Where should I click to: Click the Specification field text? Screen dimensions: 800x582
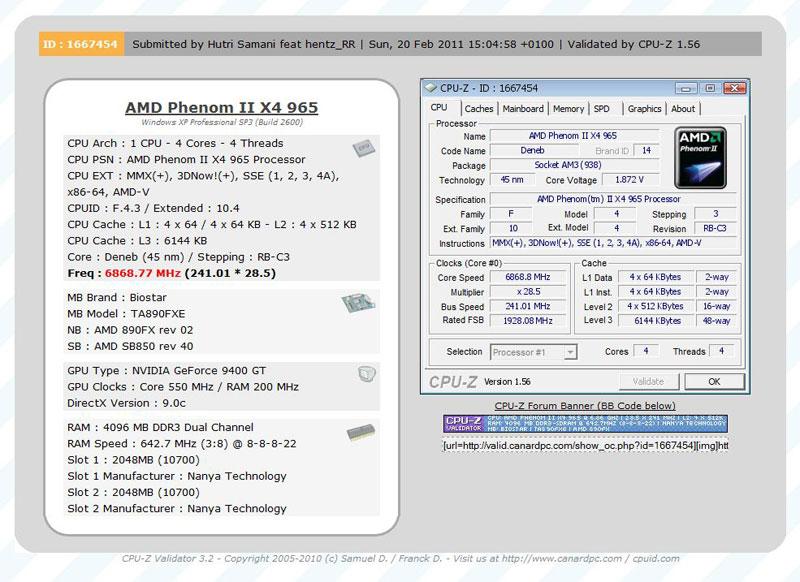click(613, 199)
